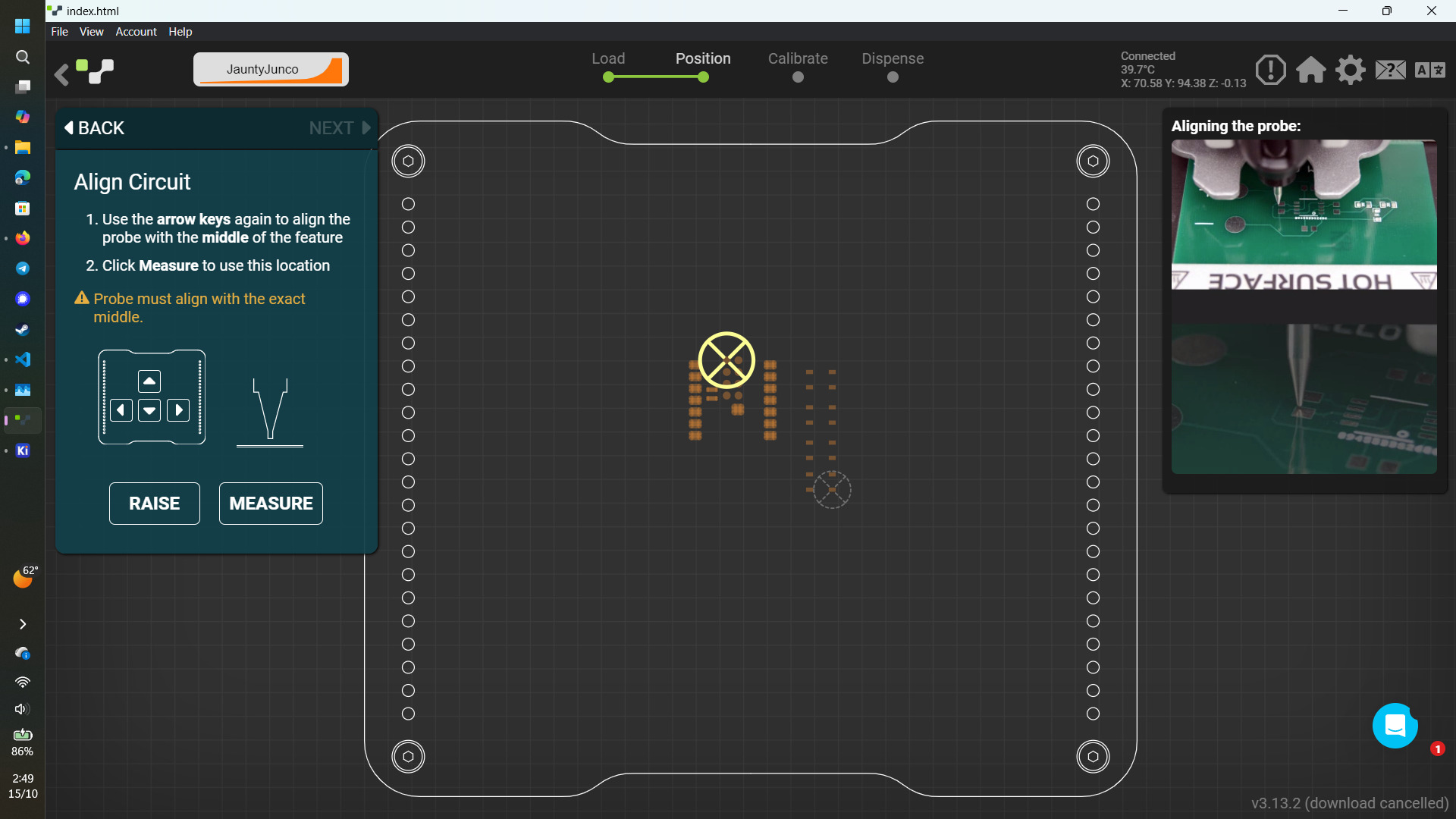This screenshot has width=1456, height=819.
Task: Switch to the Position step
Action: pos(703,65)
